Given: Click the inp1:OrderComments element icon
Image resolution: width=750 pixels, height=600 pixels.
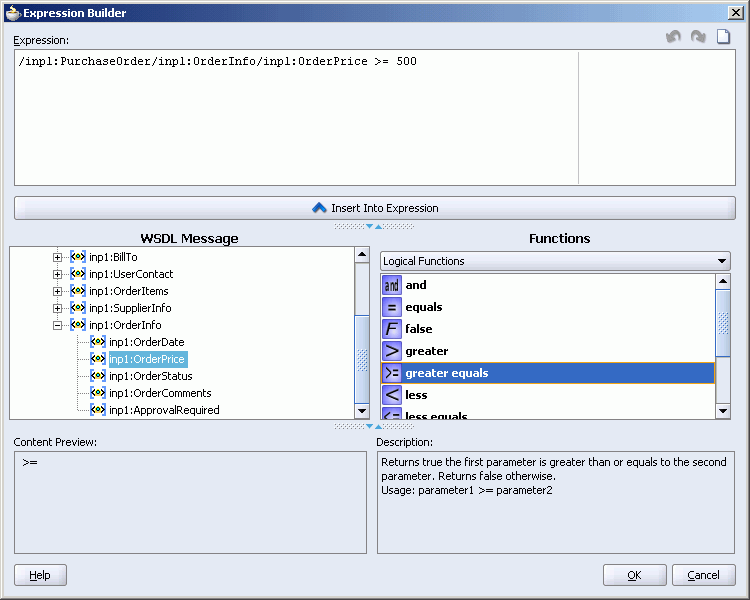Looking at the screenshot, I should pos(98,393).
